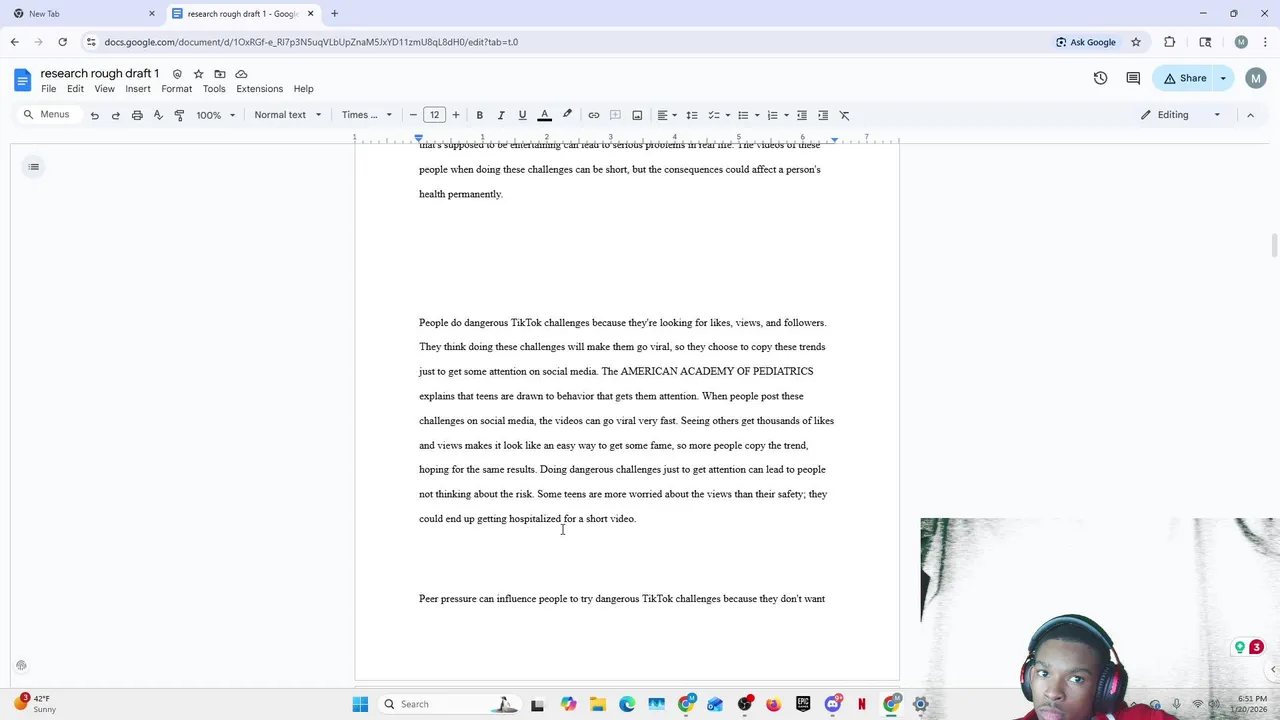Toggle Italic formatting
The image size is (1280, 720).
pyautogui.click(x=501, y=115)
